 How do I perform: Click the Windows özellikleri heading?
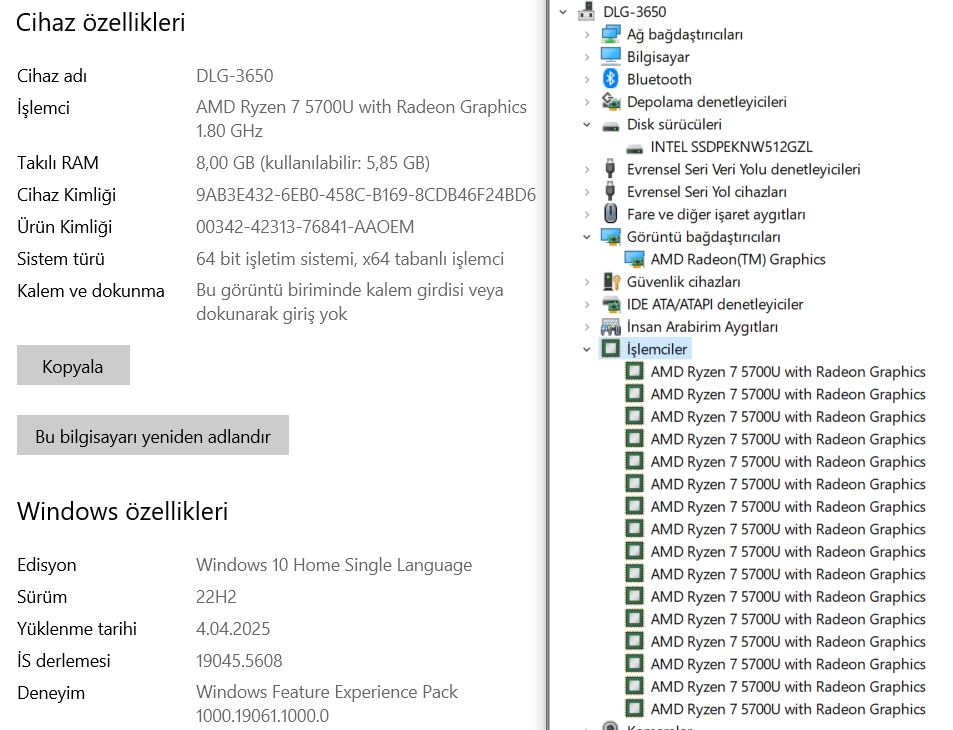tap(122, 511)
